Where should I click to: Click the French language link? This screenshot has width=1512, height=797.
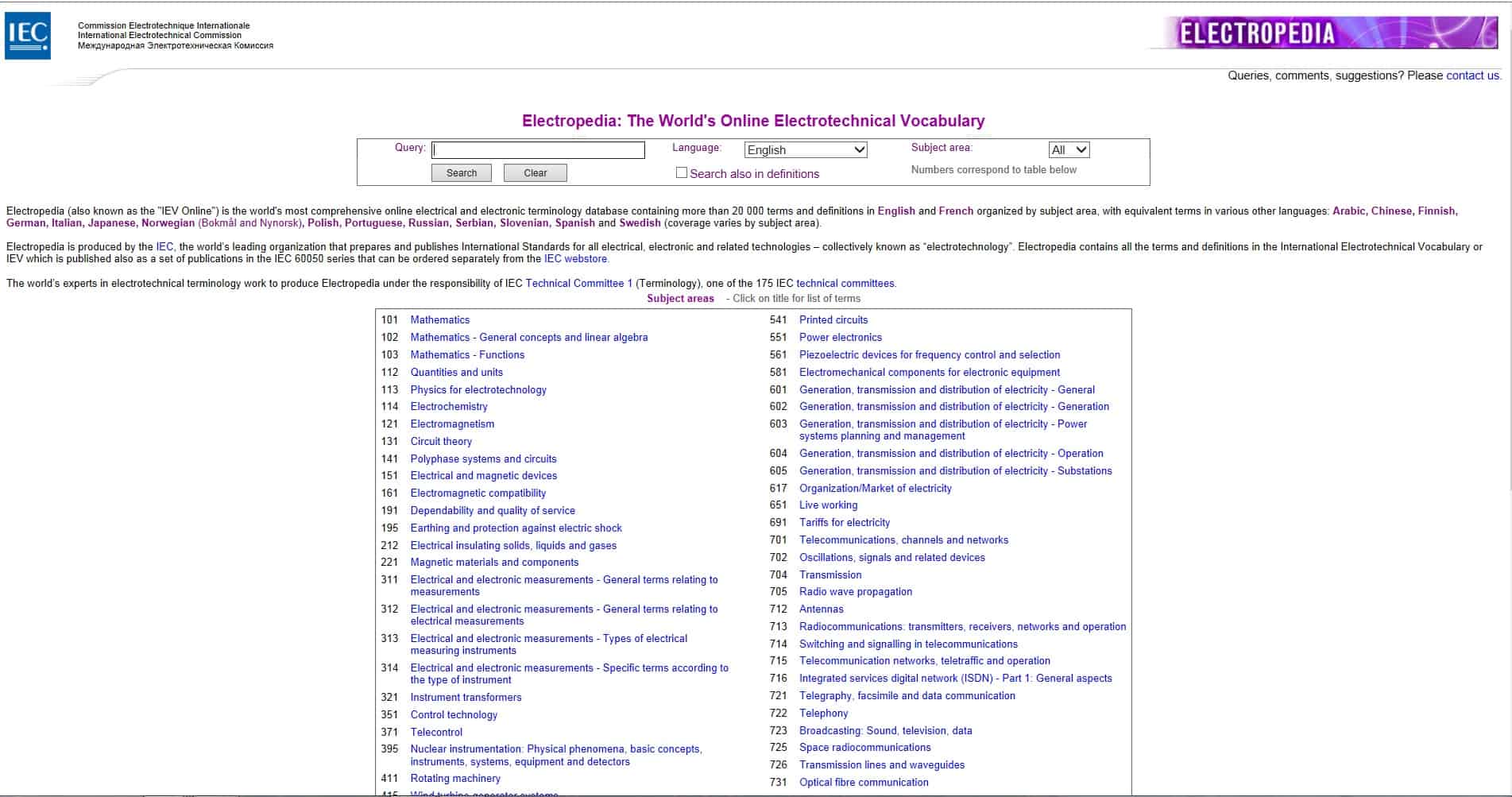click(x=956, y=211)
